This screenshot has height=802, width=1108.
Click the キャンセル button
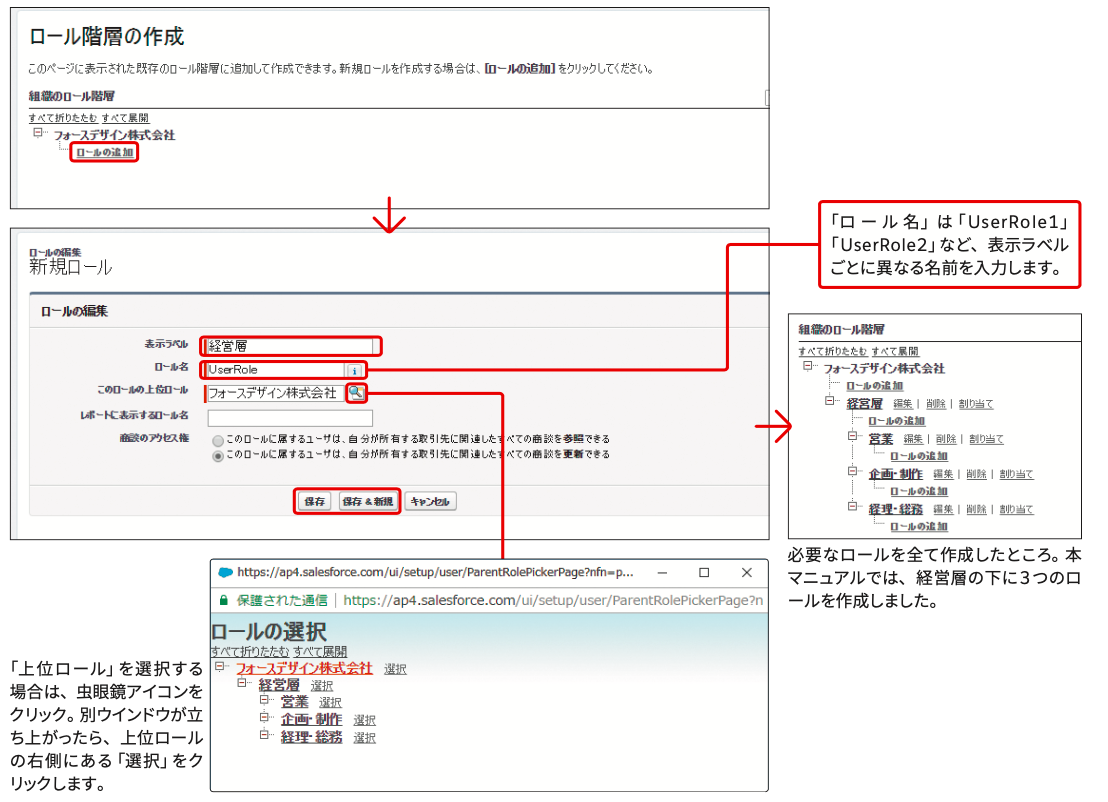pos(430,502)
